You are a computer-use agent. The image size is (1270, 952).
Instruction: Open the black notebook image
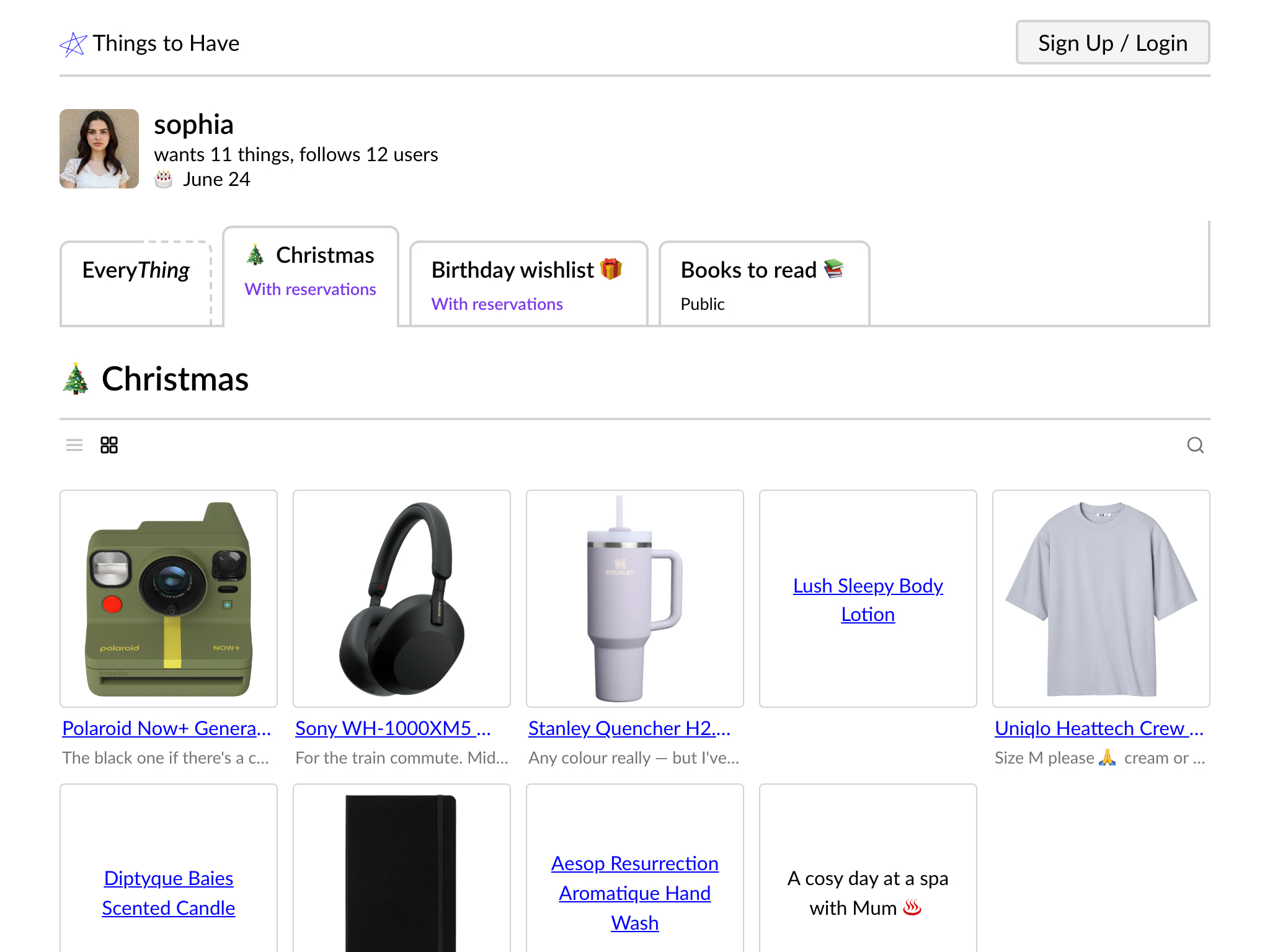402,868
